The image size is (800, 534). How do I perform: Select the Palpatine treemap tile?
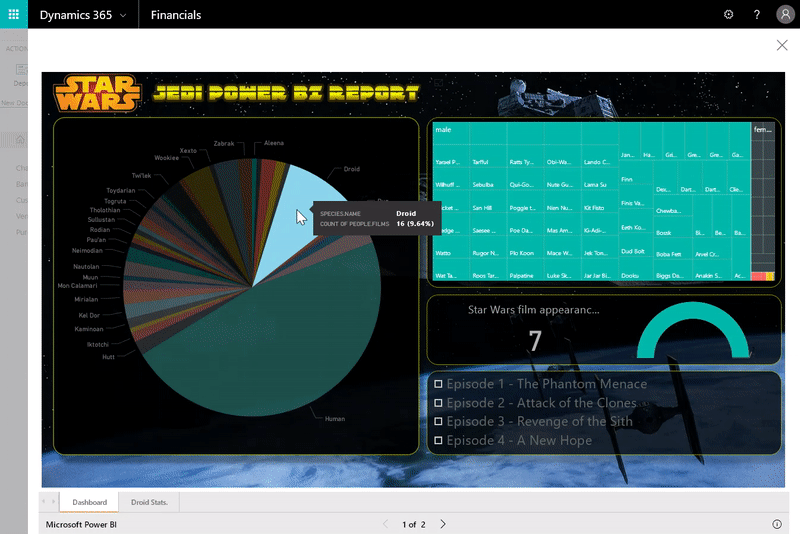coord(525,270)
